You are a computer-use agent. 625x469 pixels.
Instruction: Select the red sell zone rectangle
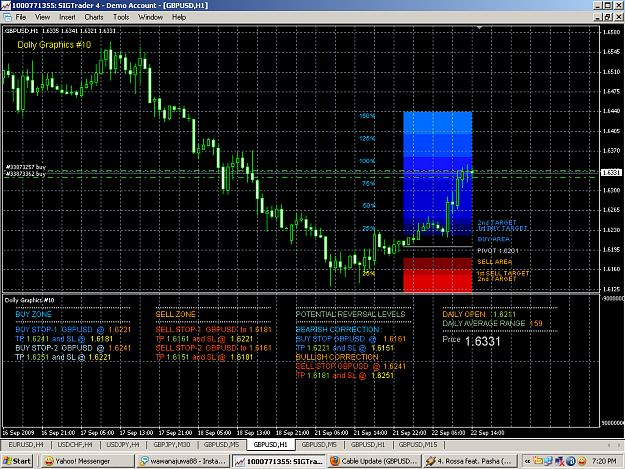(x=438, y=275)
